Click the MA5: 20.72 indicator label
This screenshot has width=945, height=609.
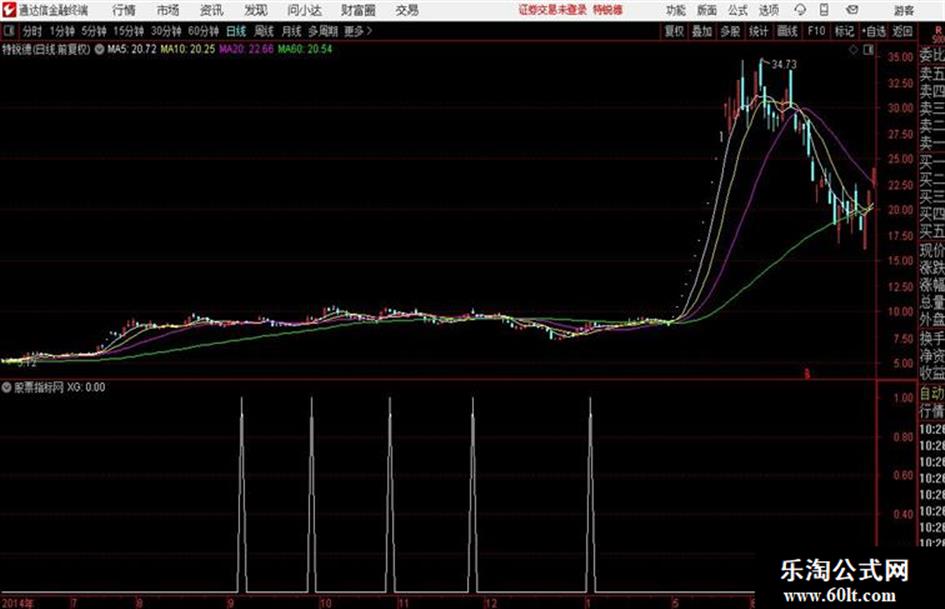coord(131,49)
